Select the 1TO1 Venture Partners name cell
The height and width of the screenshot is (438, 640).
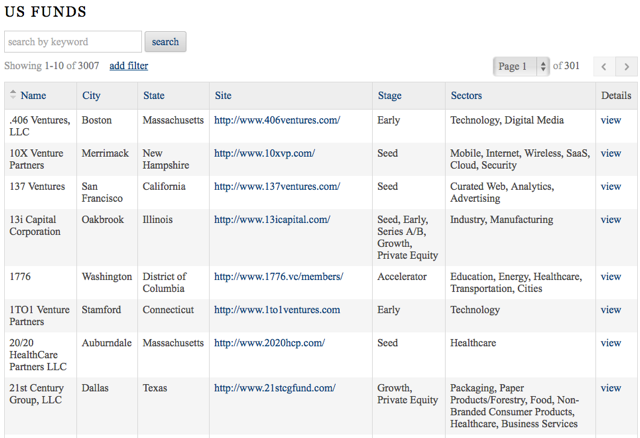(x=40, y=316)
